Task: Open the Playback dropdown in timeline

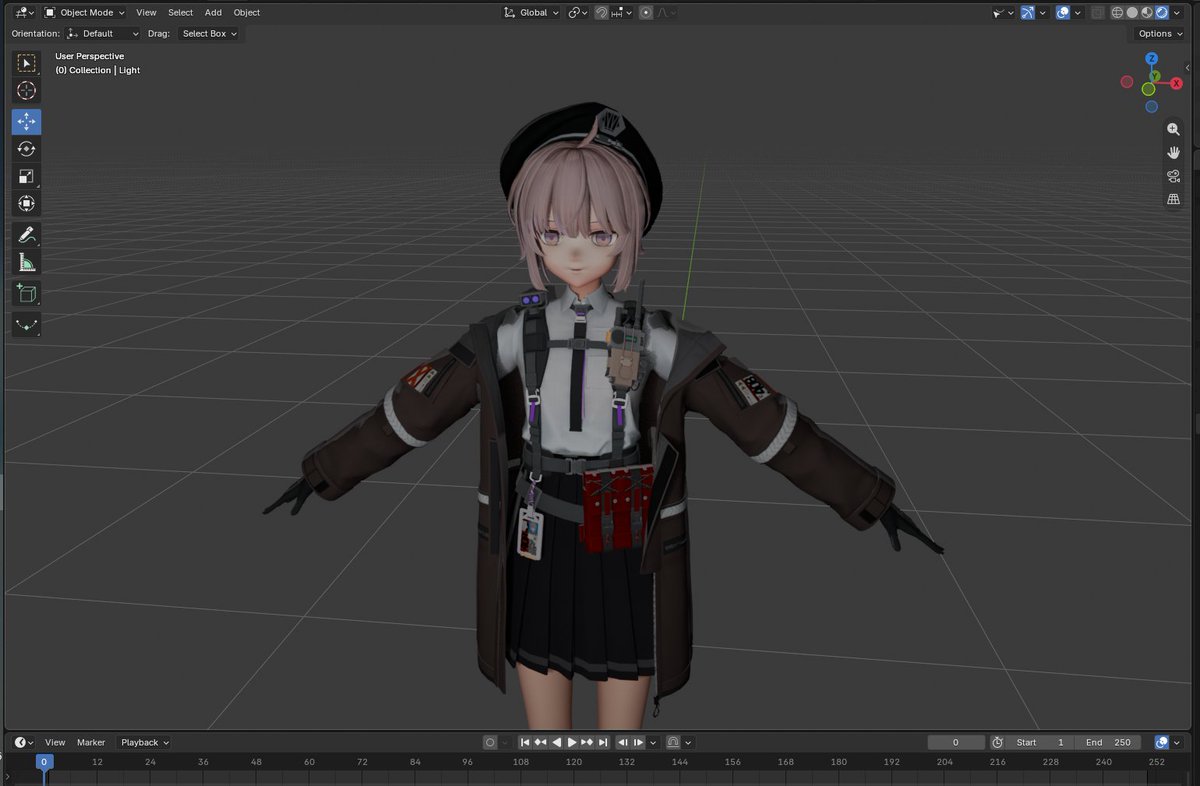Action: 145,742
